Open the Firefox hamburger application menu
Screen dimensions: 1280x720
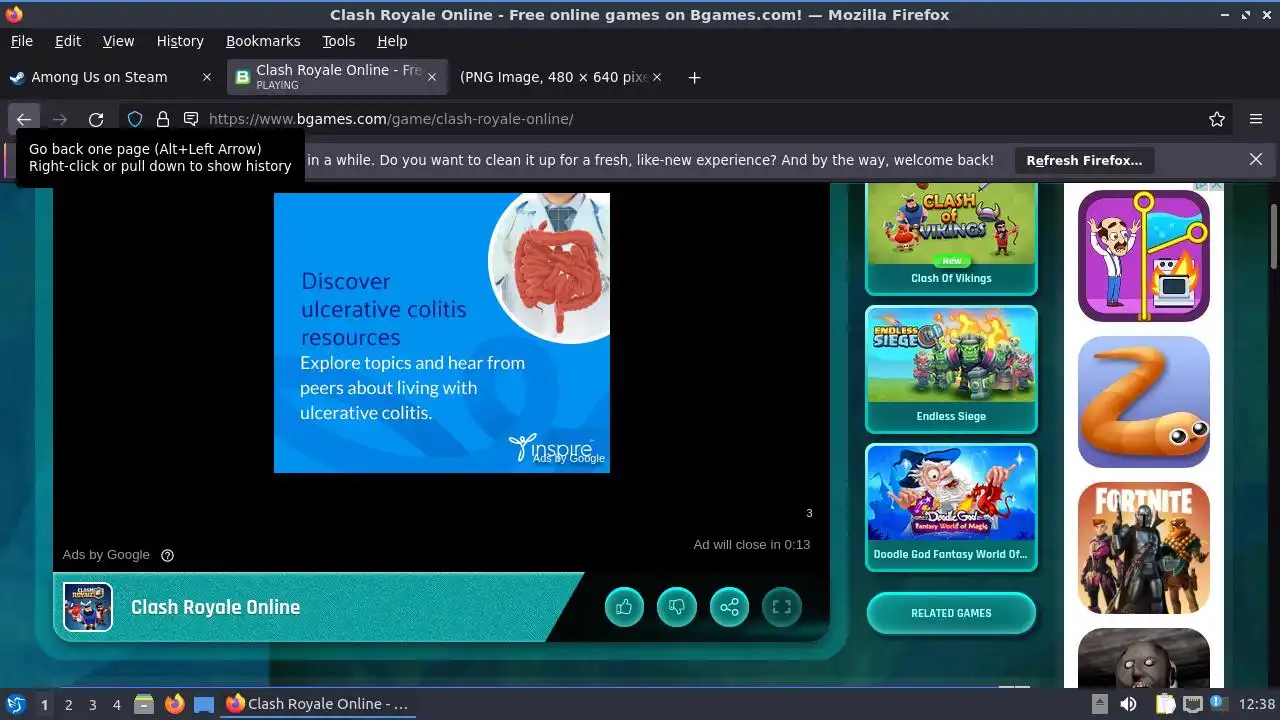tap(1256, 119)
